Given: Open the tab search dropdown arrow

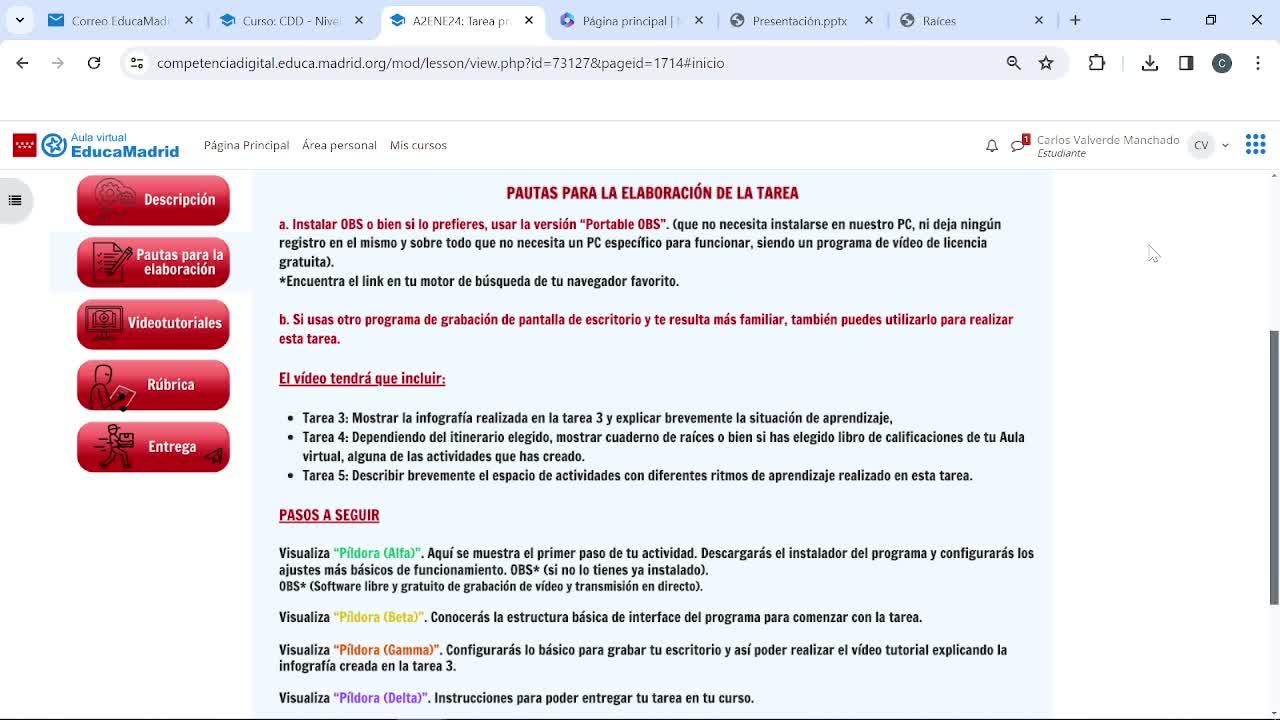Looking at the screenshot, I should click(20, 20).
